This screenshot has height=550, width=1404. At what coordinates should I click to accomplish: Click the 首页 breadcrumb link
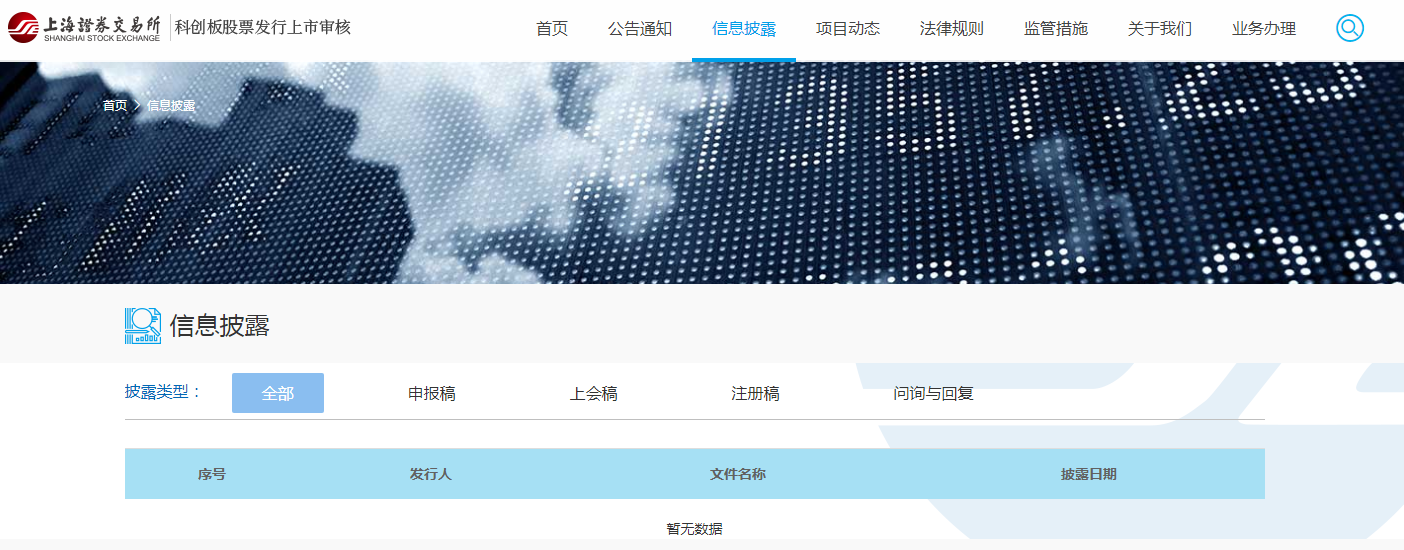(x=115, y=106)
